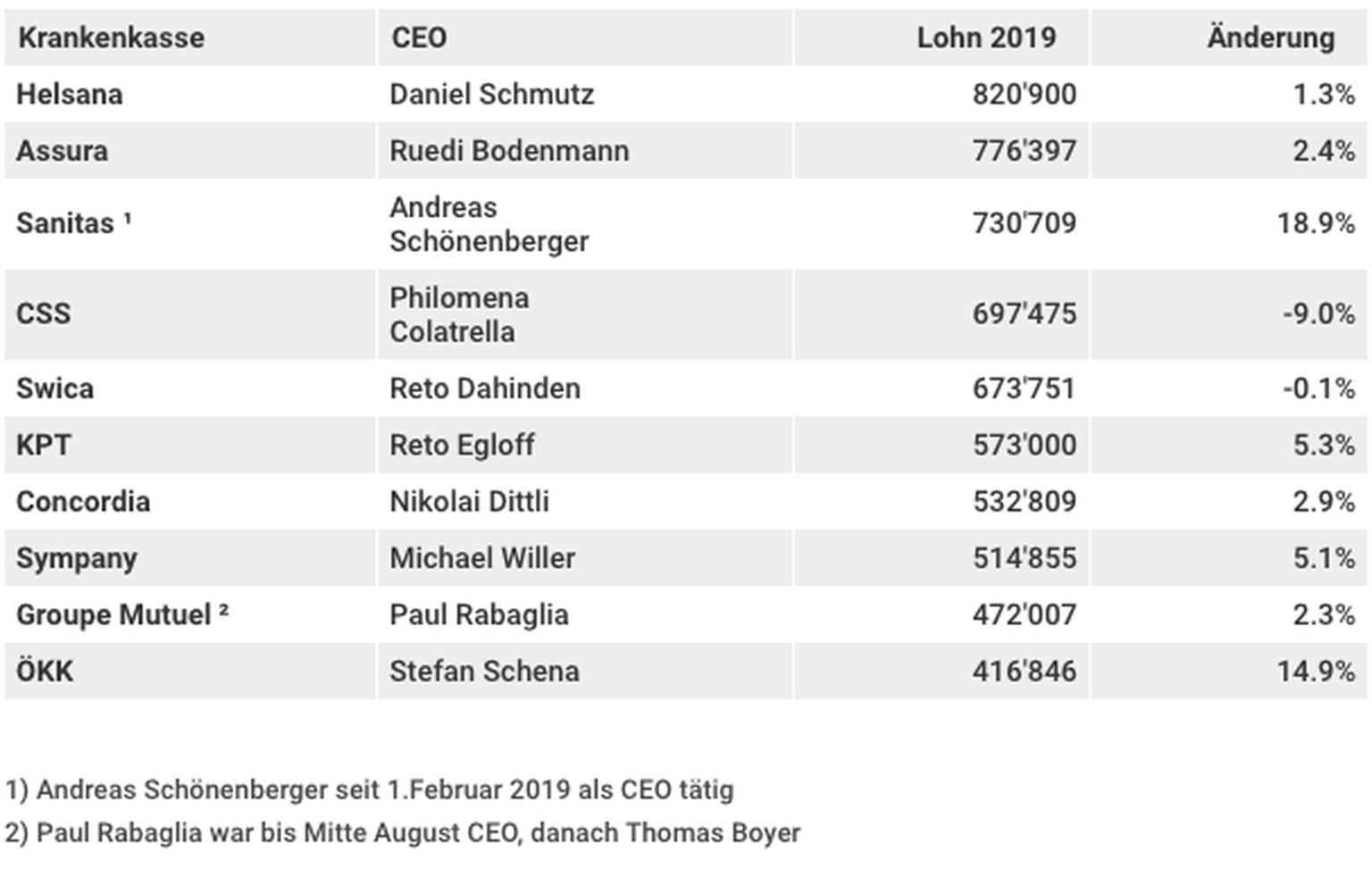This screenshot has width=1372, height=869.
Task: Select the Helsana row name
Action: 70,94
